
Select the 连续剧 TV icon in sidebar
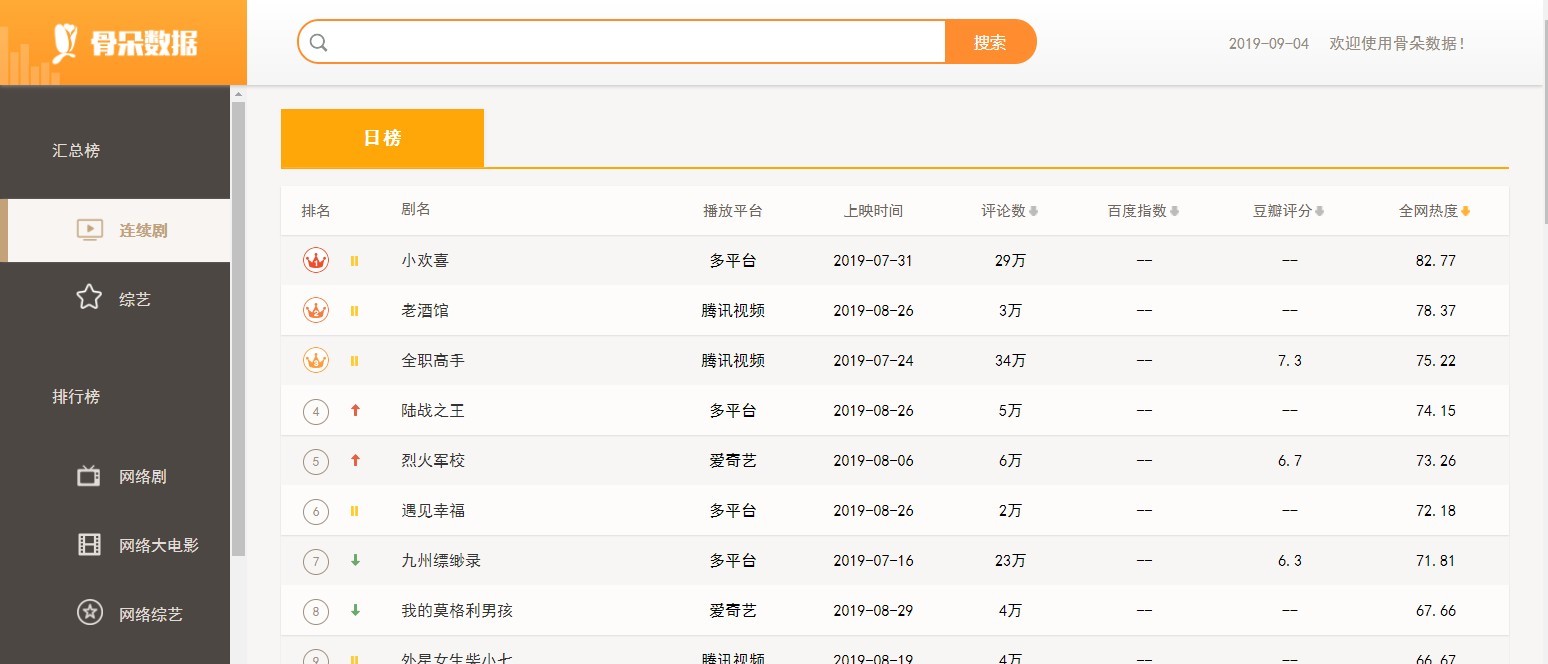click(x=89, y=230)
